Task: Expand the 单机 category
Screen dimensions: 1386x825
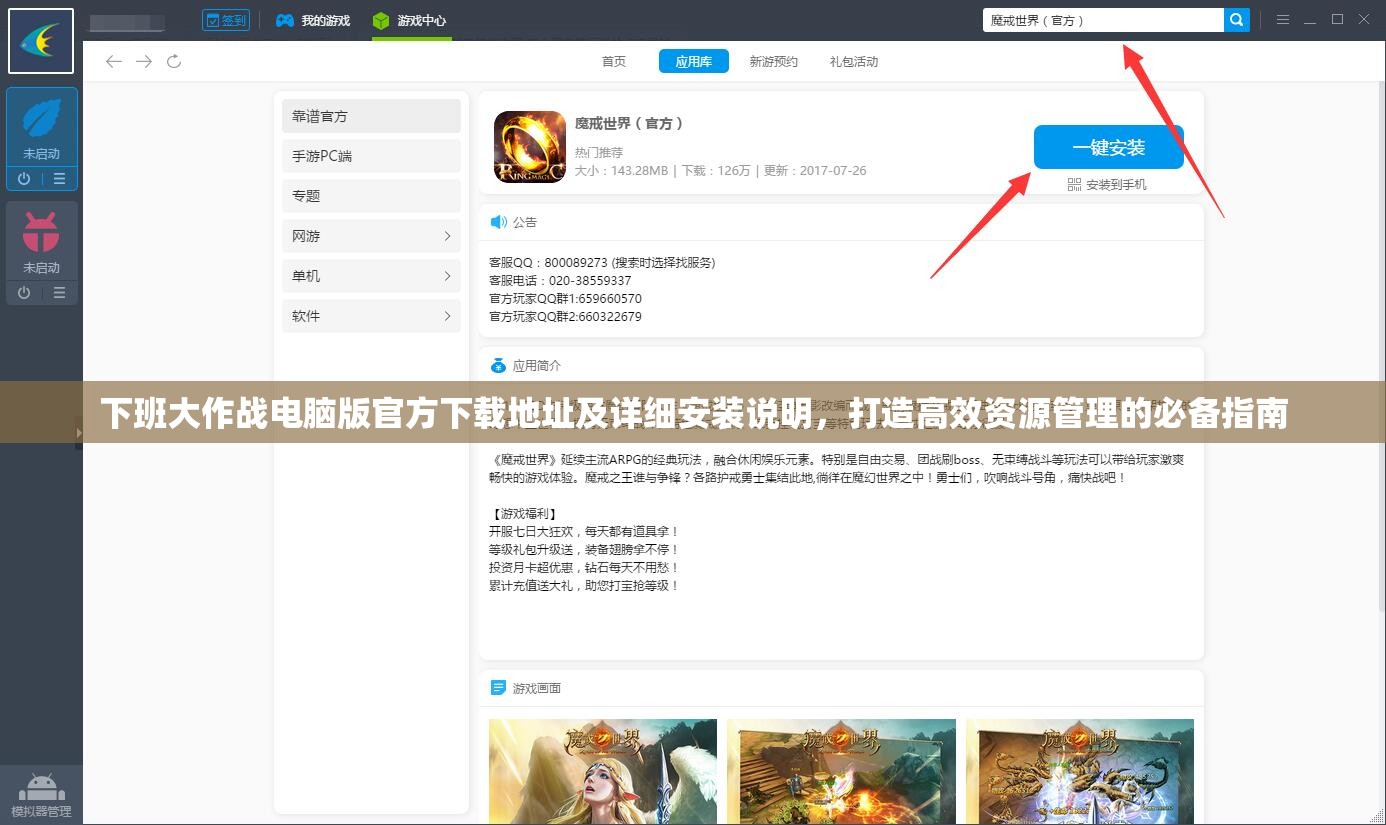Action: [371, 276]
